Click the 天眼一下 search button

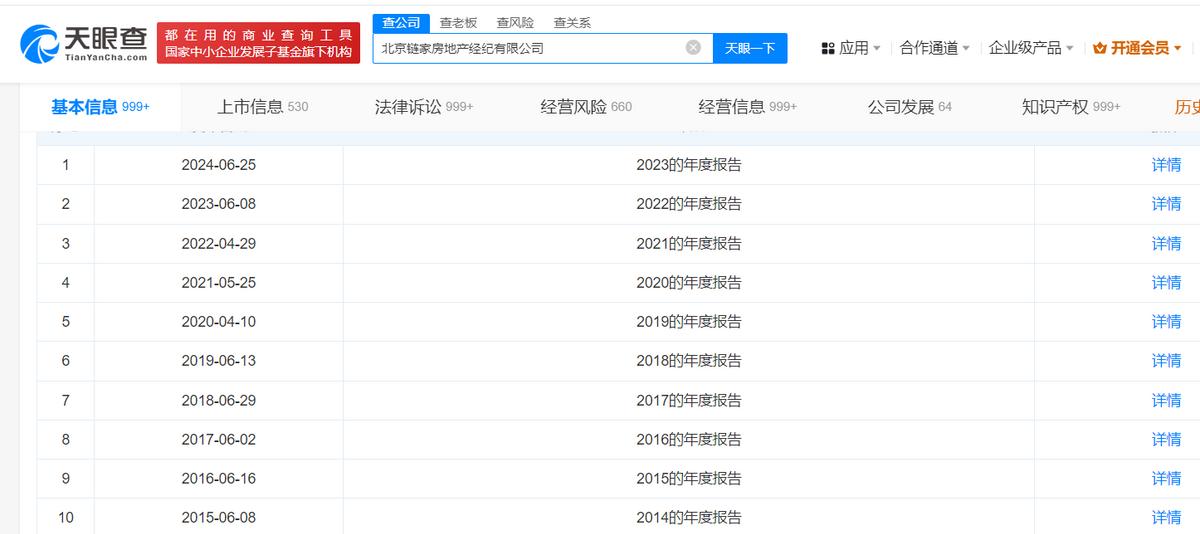pyautogui.click(x=750, y=48)
